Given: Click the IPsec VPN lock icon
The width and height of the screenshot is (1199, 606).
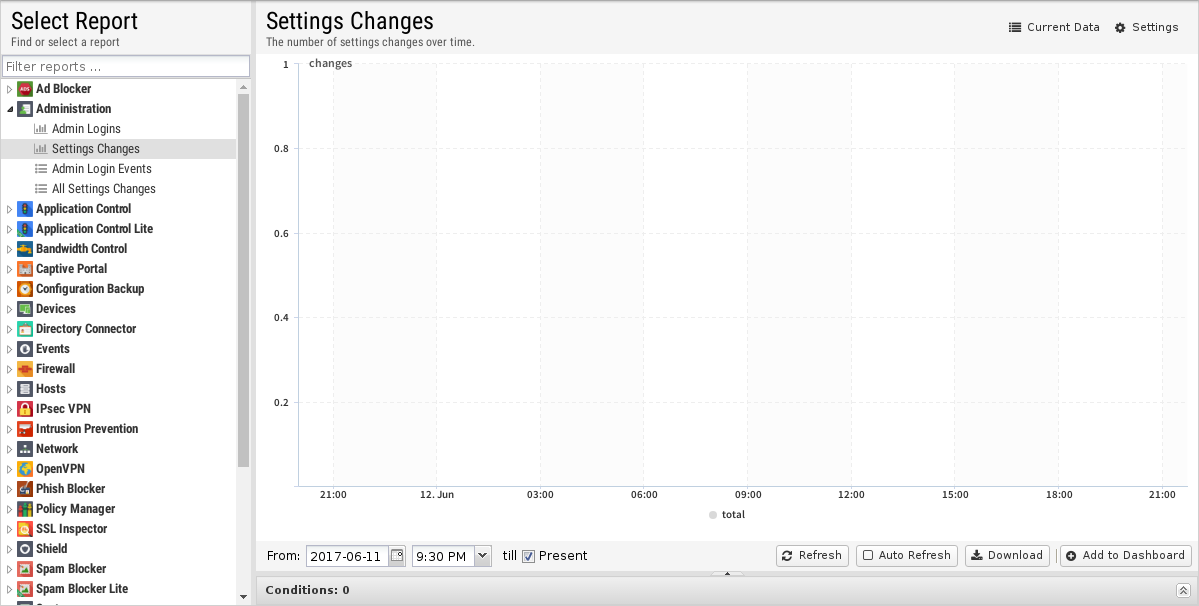Looking at the screenshot, I should tap(24, 409).
